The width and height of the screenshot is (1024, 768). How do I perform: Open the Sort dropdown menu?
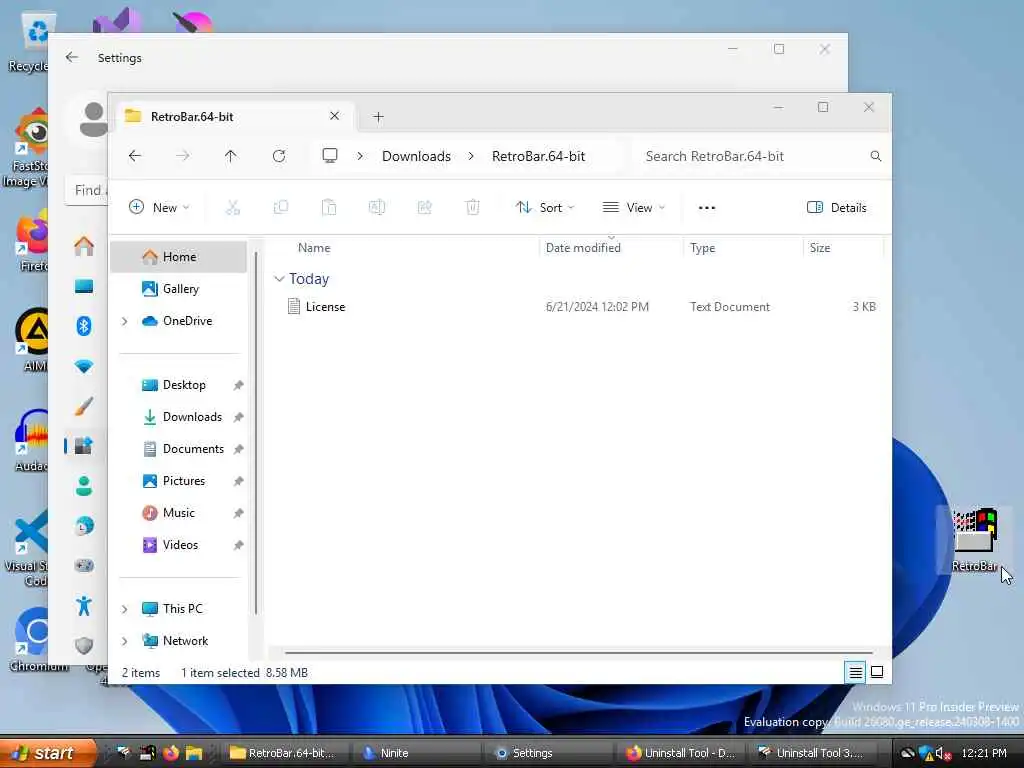545,208
